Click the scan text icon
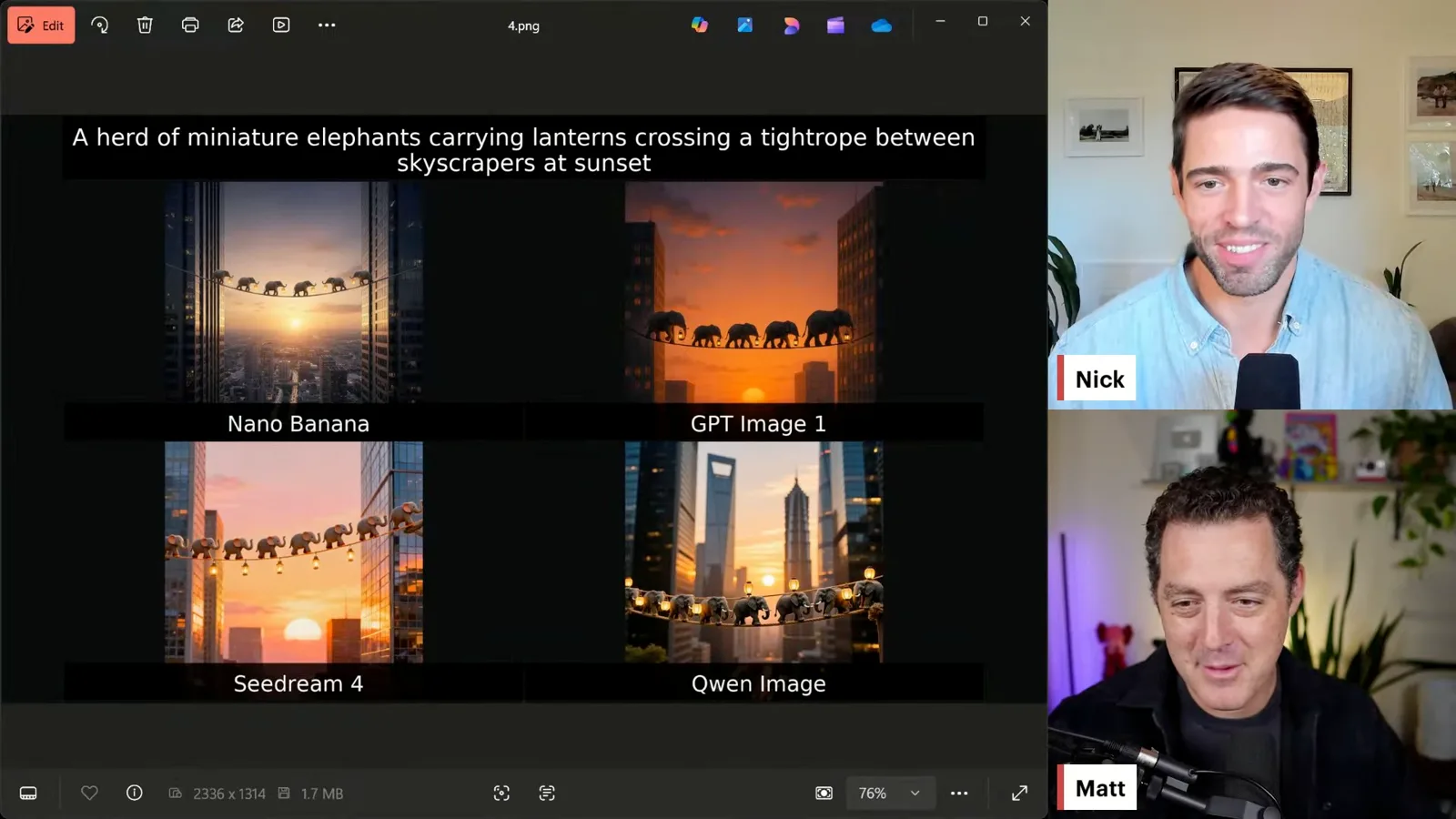Screen dimensions: 1456x819 (547, 794)
